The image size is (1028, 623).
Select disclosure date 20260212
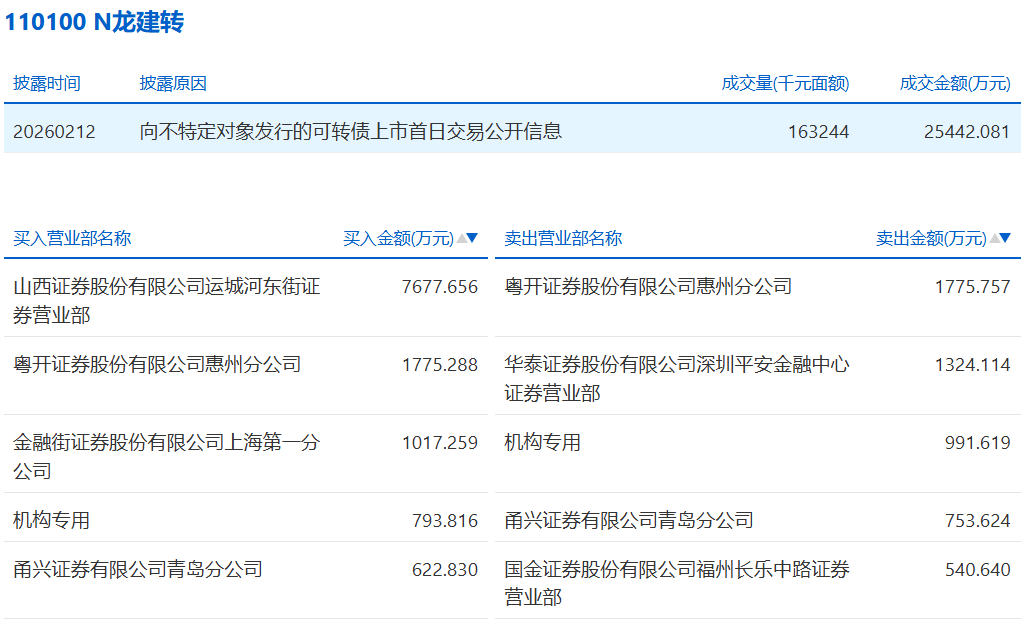point(54,132)
